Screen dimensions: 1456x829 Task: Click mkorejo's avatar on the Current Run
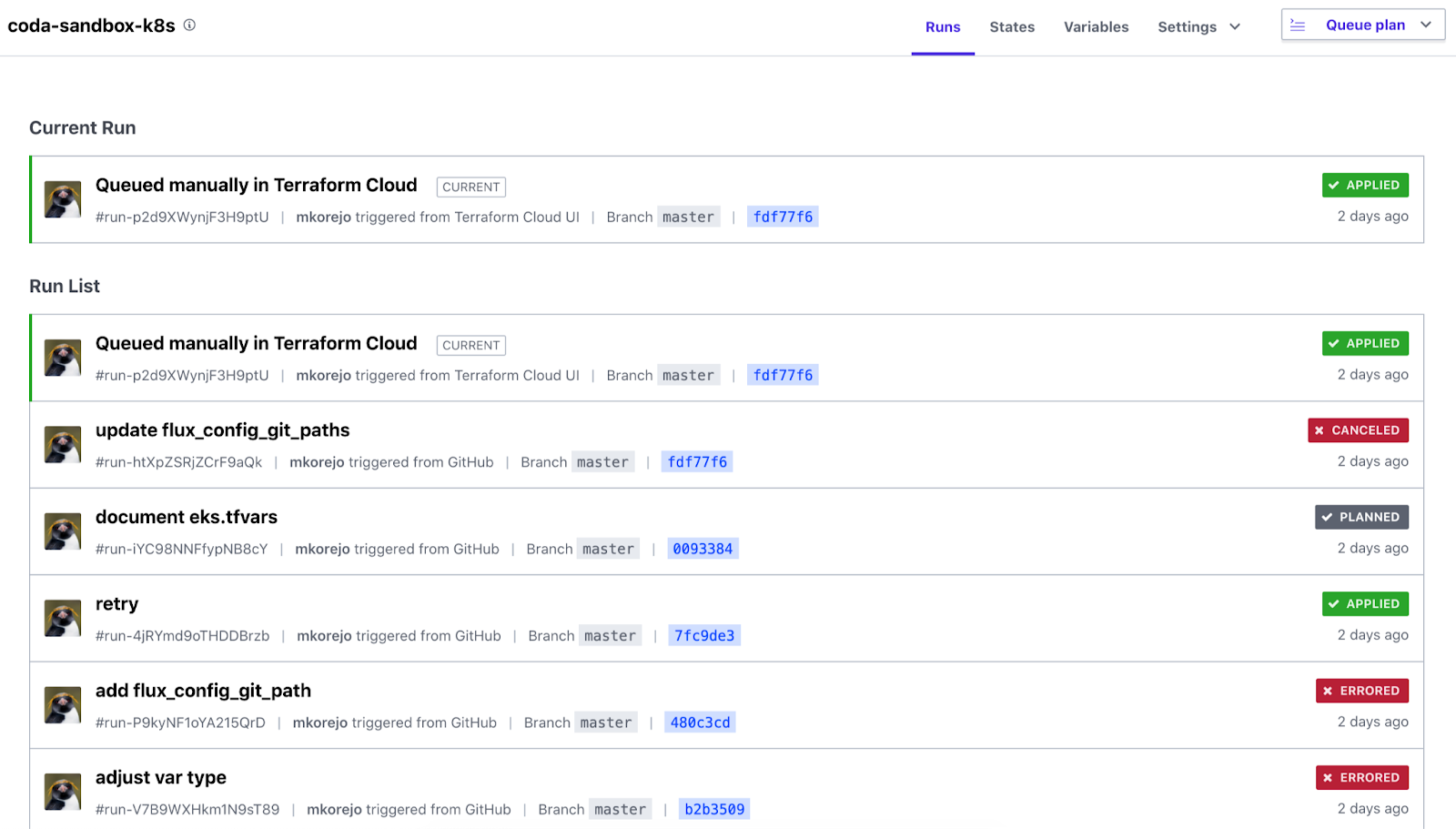click(61, 198)
